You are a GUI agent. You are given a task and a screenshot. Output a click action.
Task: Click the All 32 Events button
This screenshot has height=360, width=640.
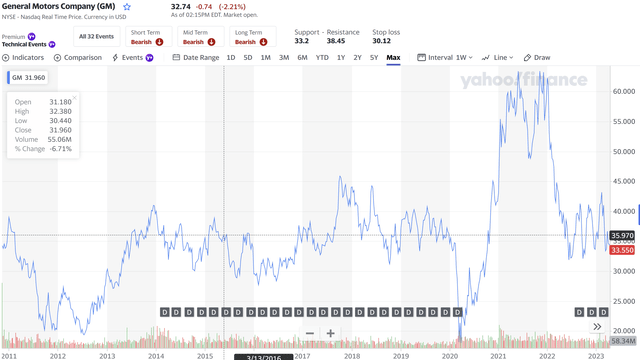(x=96, y=36)
